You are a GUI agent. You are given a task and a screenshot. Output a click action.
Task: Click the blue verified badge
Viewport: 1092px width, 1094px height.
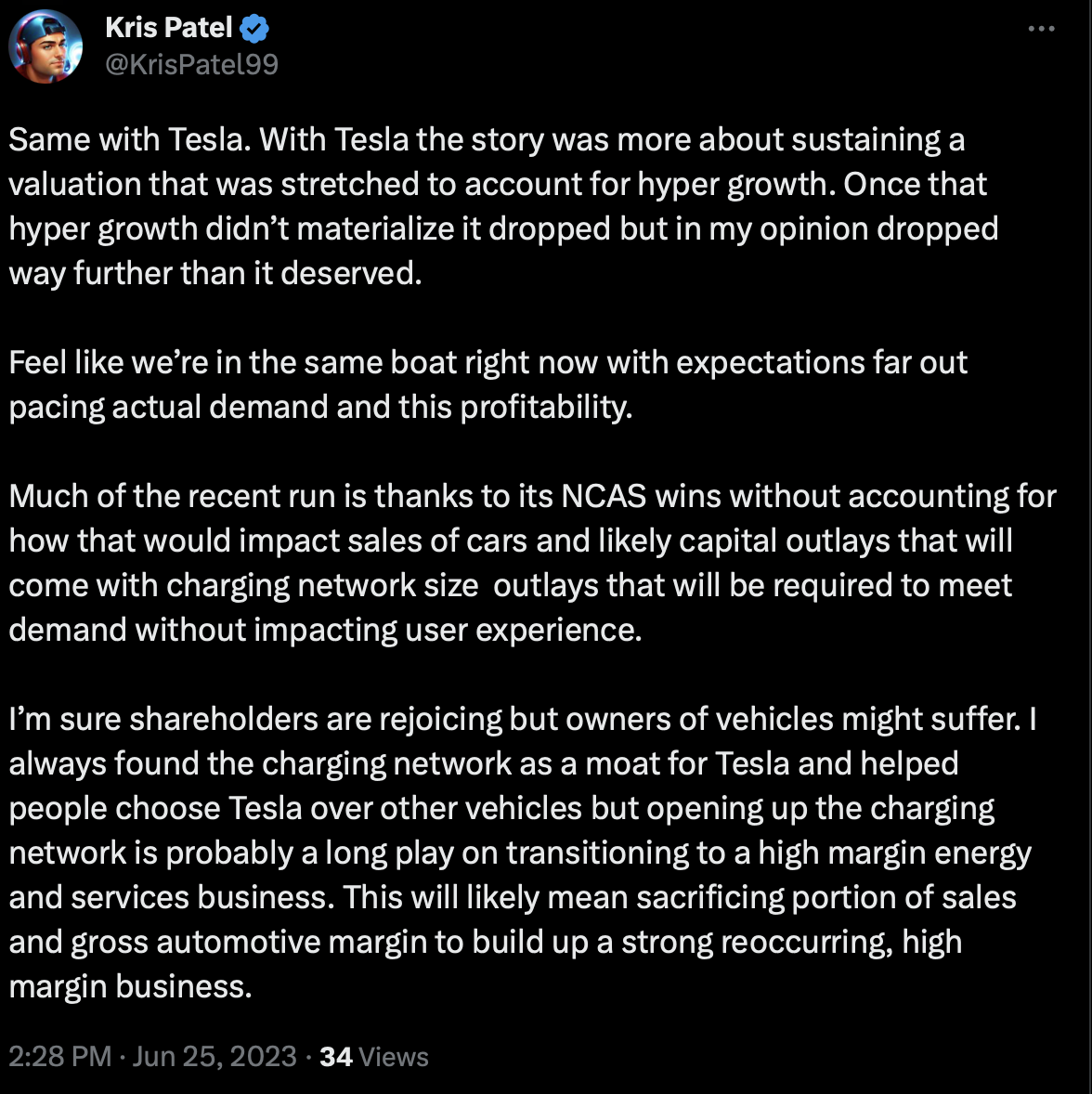[x=254, y=29]
